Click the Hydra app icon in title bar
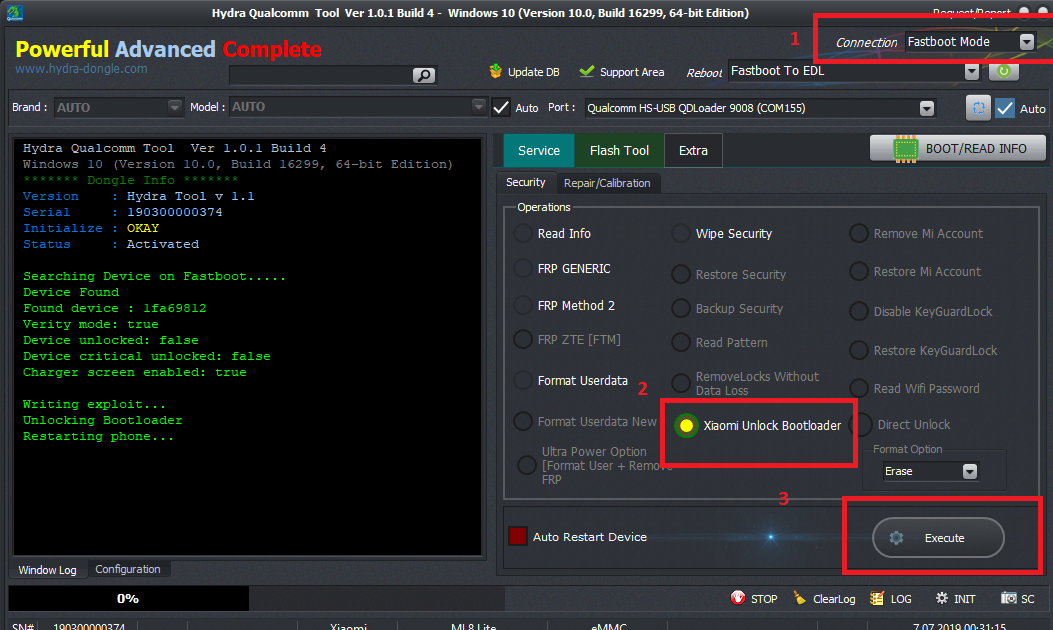The width and height of the screenshot is (1053, 630). pos(15,12)
